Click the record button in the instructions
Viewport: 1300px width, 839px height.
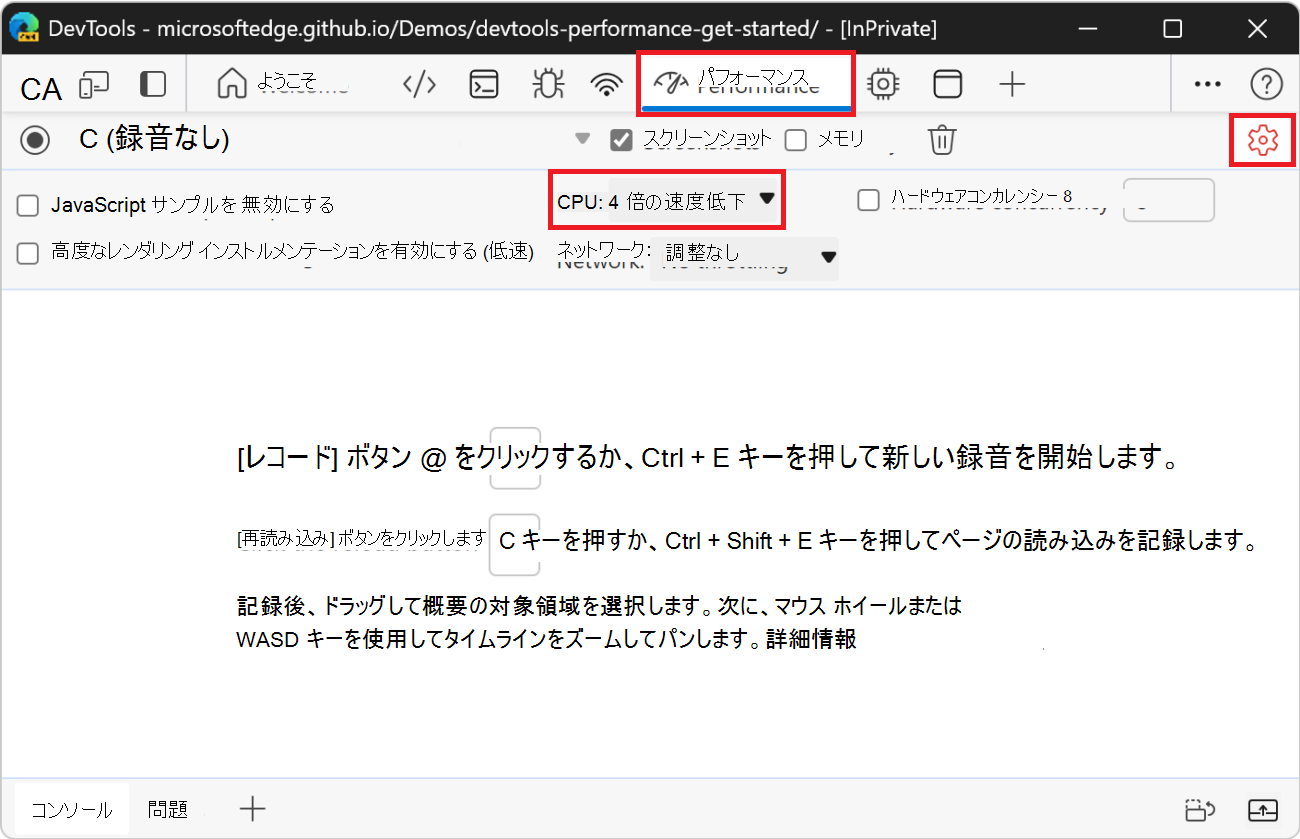coord(515,459)
